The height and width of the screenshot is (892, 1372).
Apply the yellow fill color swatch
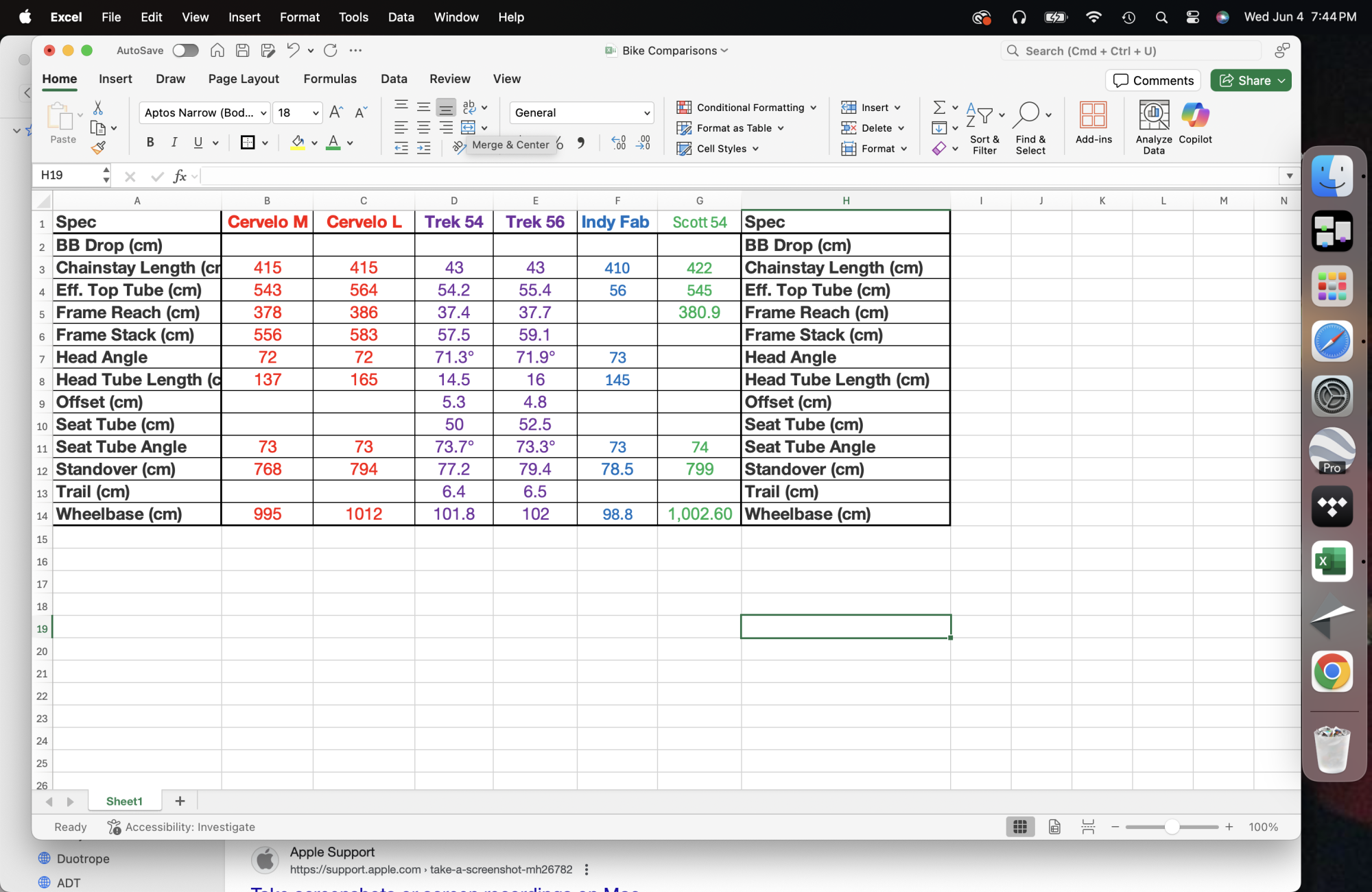[298, 143]
